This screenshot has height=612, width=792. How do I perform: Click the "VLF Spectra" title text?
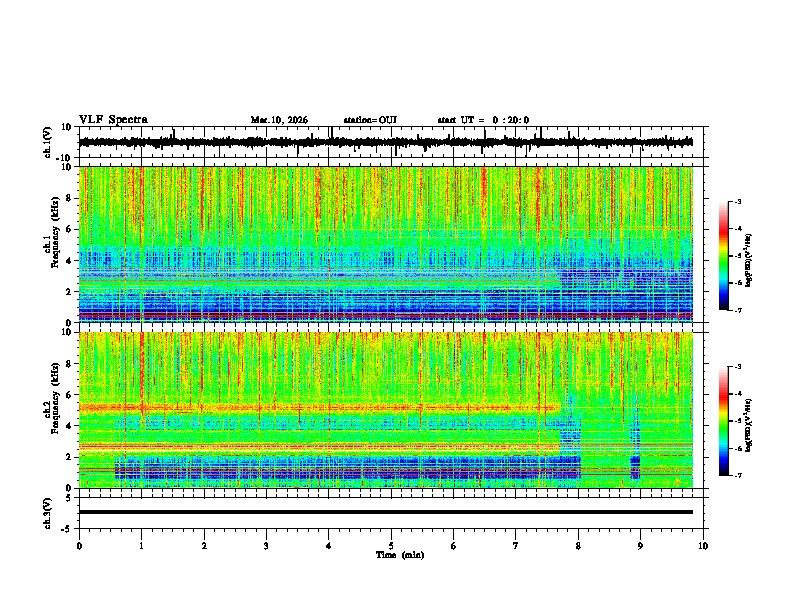(x=113, y=120)
